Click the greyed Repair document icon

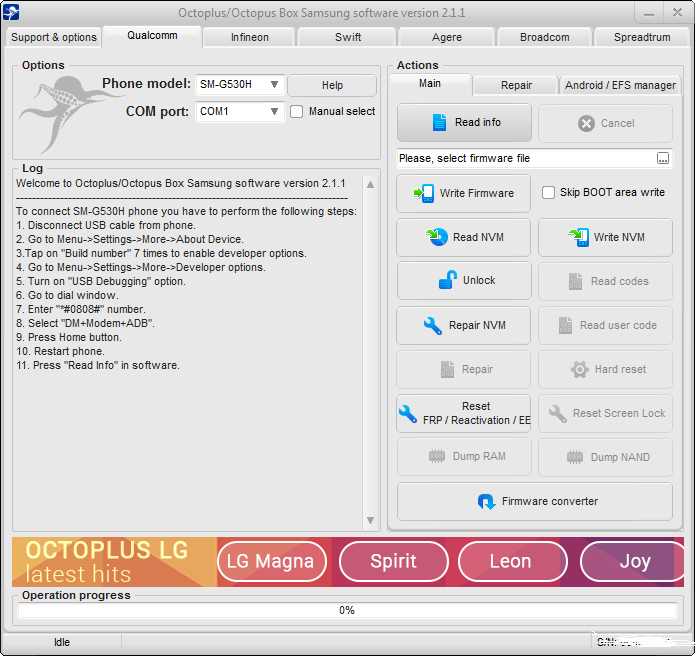coord(447,369)
